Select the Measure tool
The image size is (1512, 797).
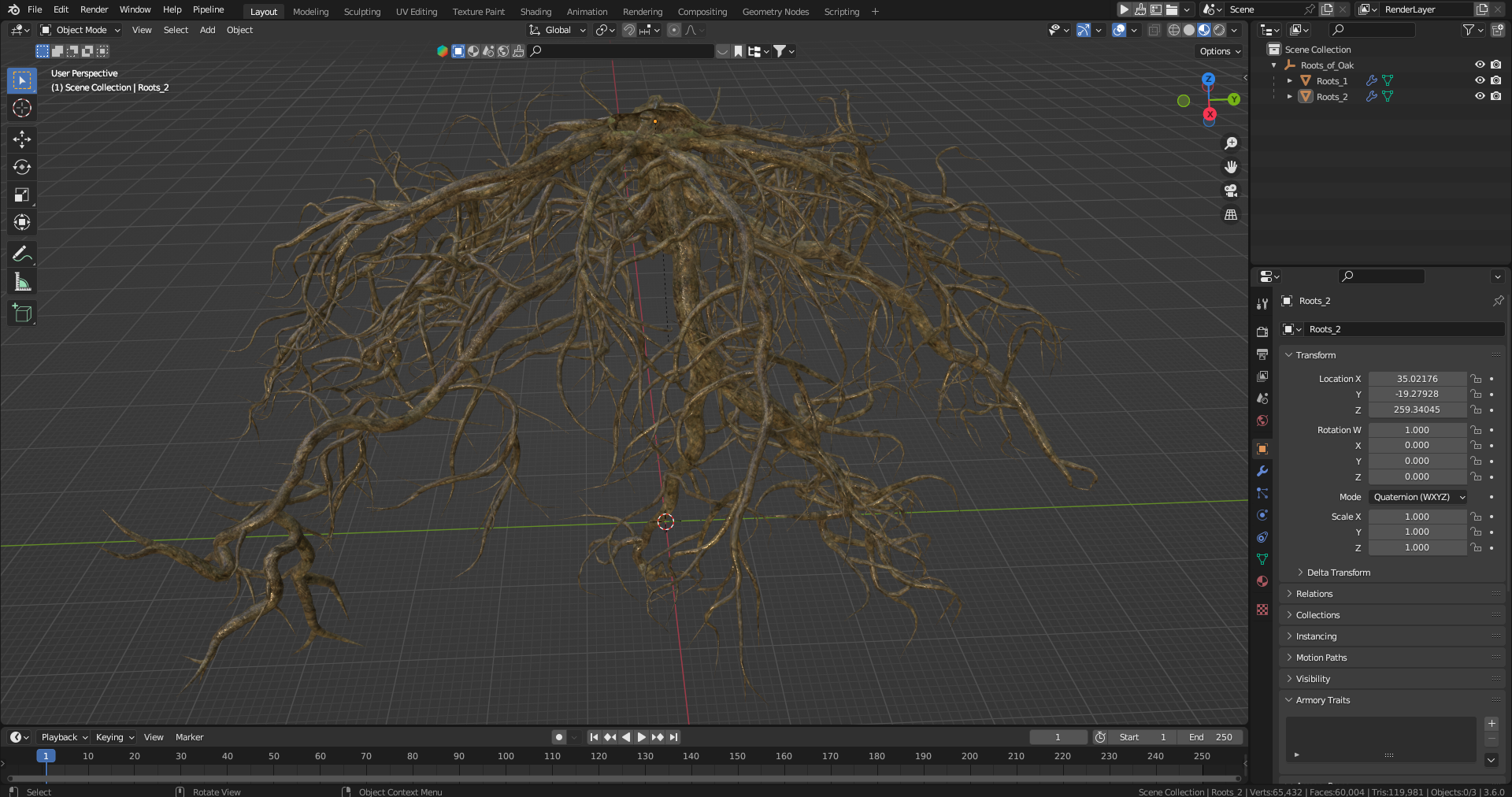click(x=22, y=281)
